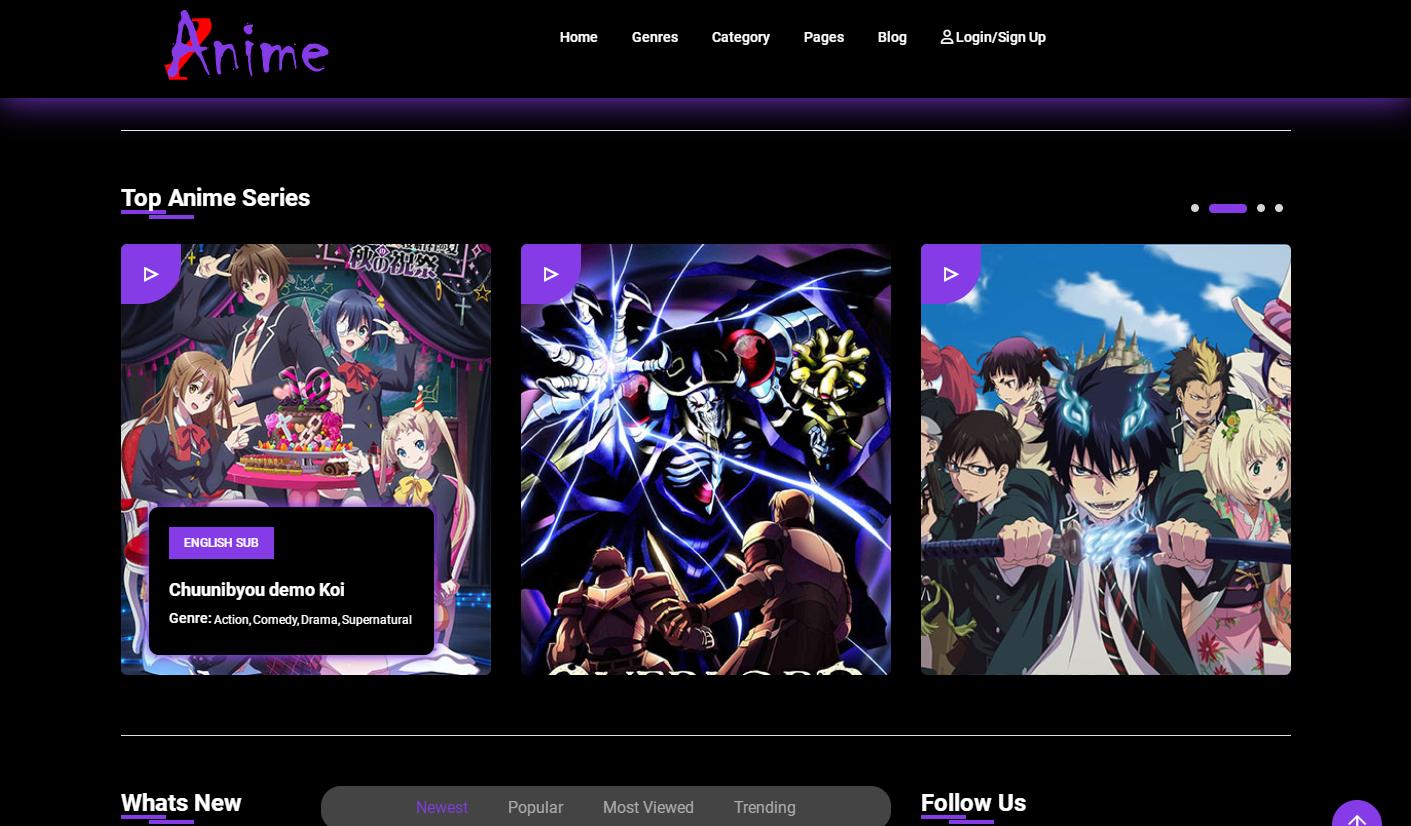The height and width of the screenshot is (826, 1411).
Task: Select fourth carousel pagination dot
Action: point(1279,208)
